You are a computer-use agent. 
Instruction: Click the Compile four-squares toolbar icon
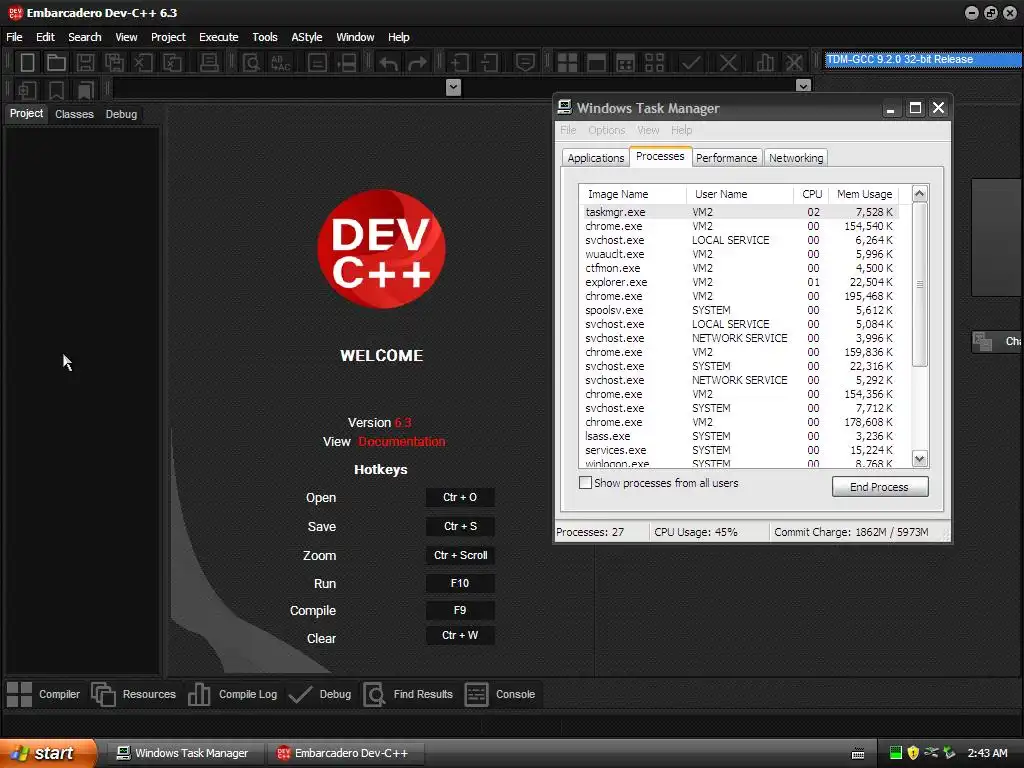click(567, 63)
